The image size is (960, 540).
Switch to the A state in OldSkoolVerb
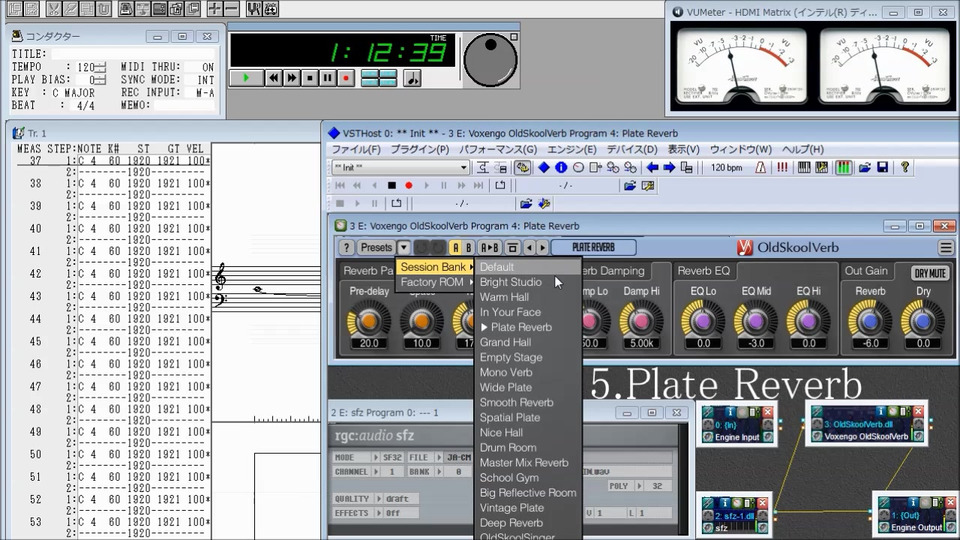(455, 247)
